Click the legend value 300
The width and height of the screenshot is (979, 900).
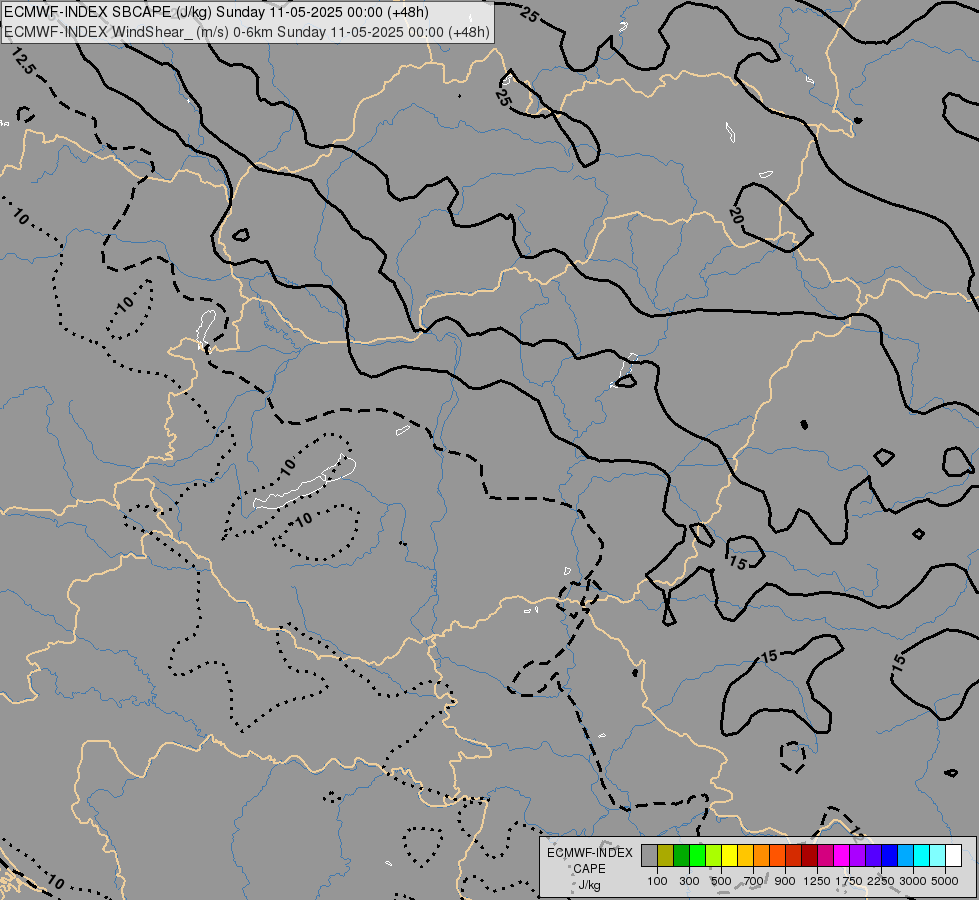(689, 881)
